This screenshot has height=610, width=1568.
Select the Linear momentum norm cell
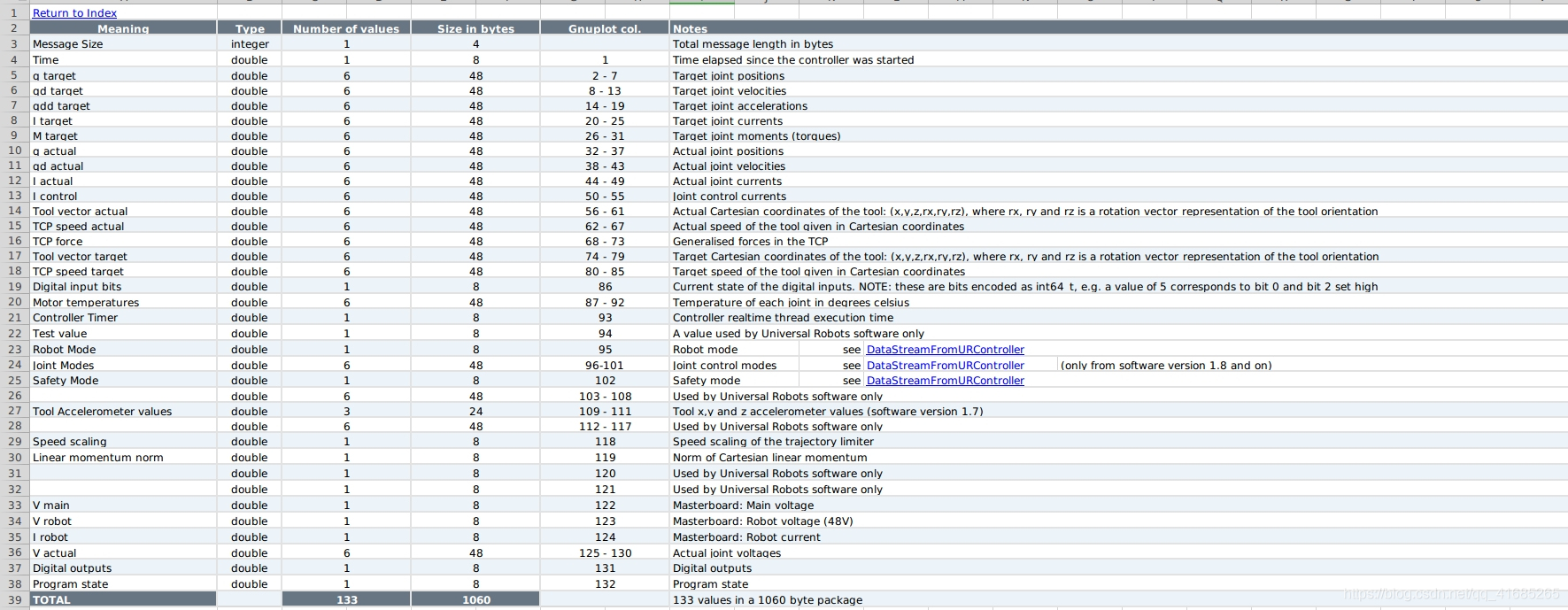pyautogui.click(x=123, y=458)
